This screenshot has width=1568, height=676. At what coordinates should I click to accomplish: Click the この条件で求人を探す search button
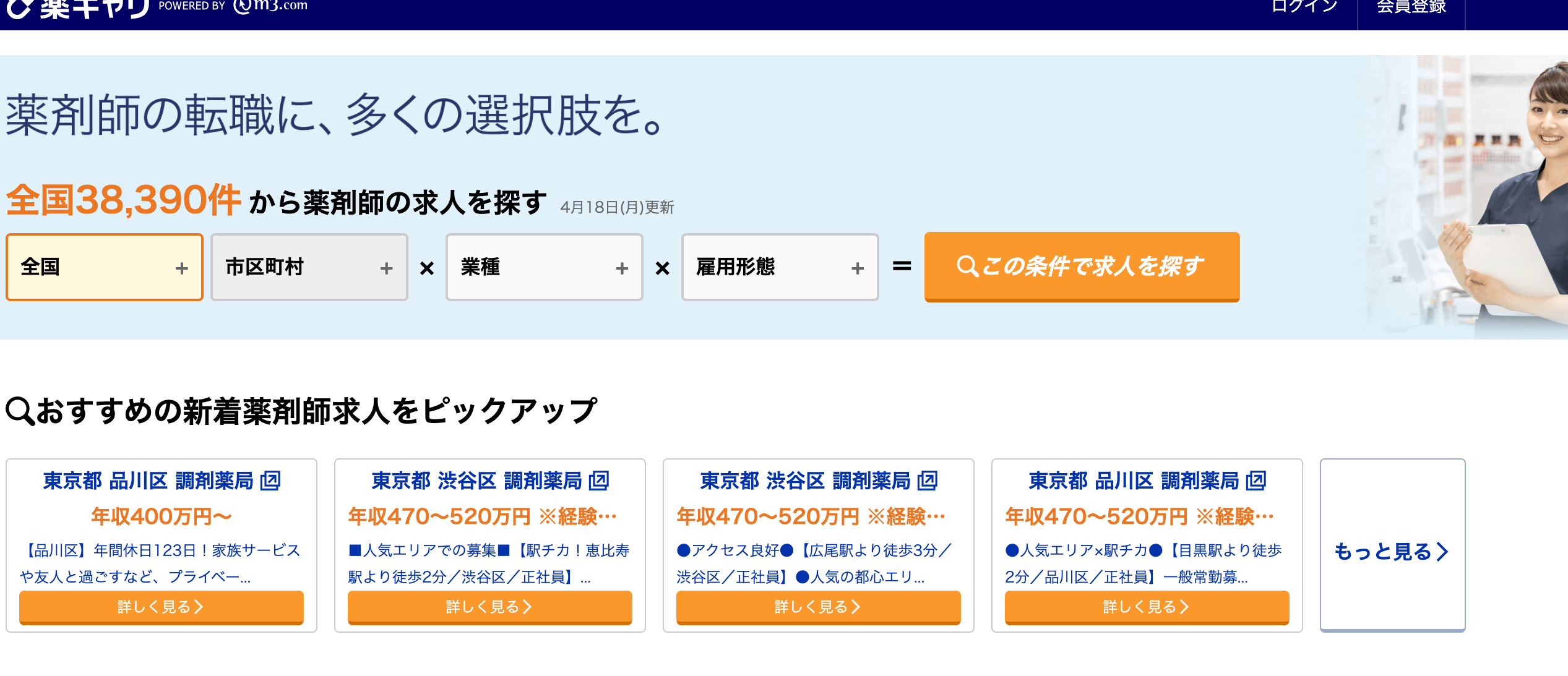click(1082, 267)
